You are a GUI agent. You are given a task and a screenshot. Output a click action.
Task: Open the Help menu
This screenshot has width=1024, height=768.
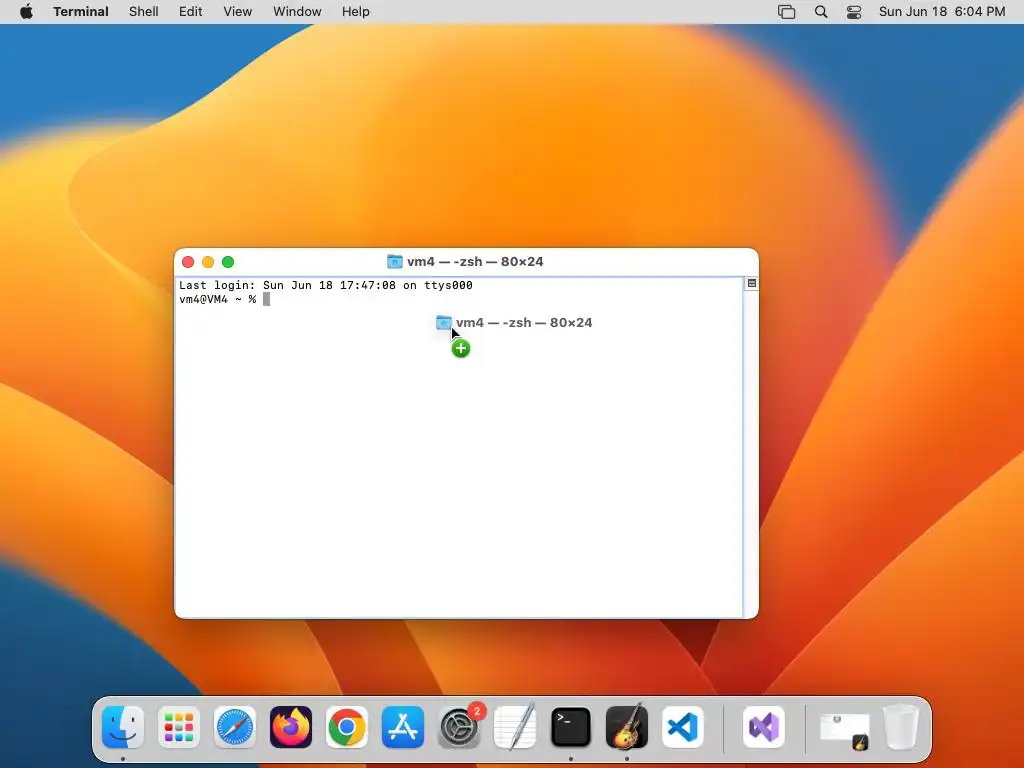(356, 12)
